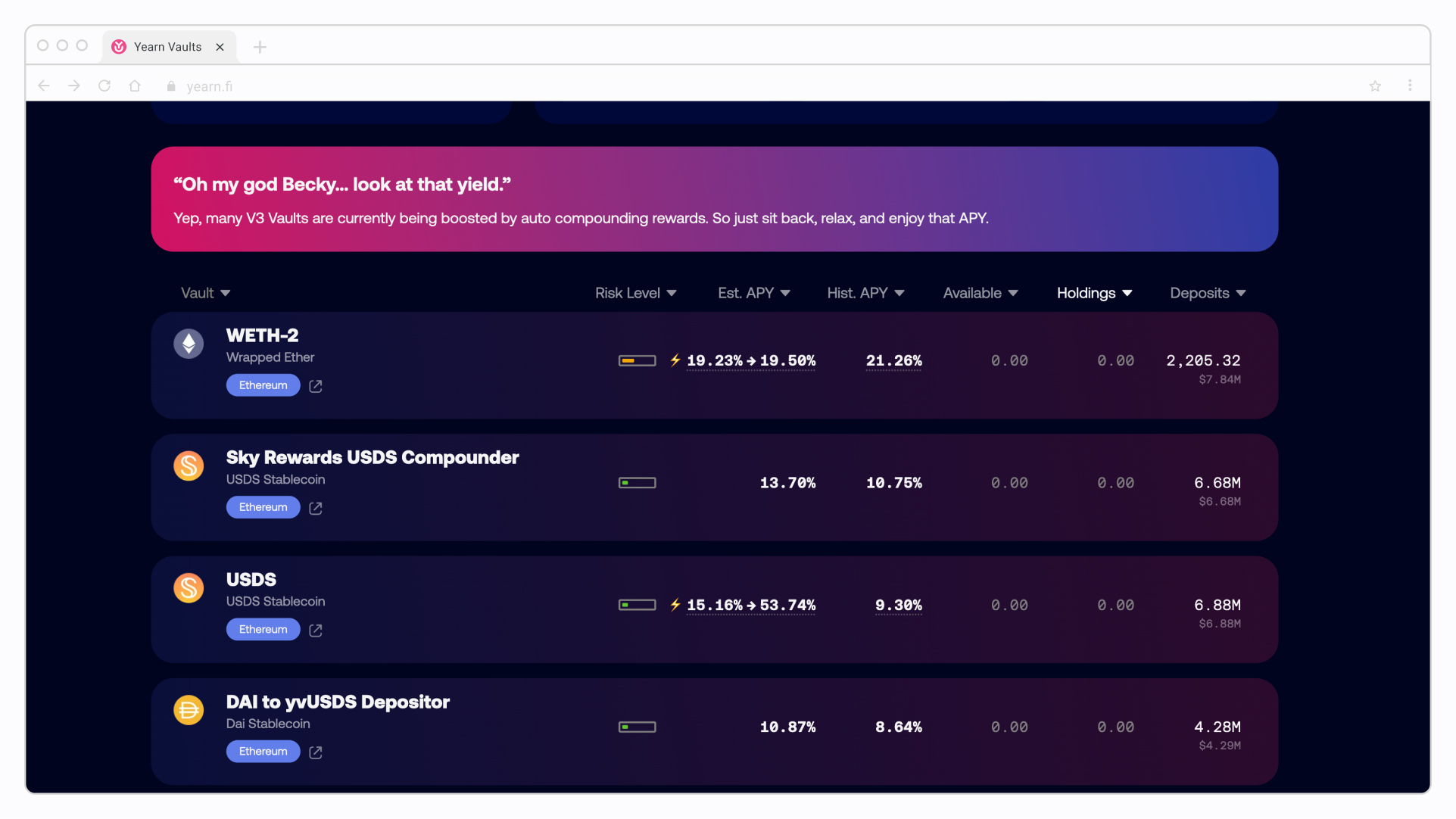
Task: Open the USDS vault title
Action: click(x=251, y=580)
